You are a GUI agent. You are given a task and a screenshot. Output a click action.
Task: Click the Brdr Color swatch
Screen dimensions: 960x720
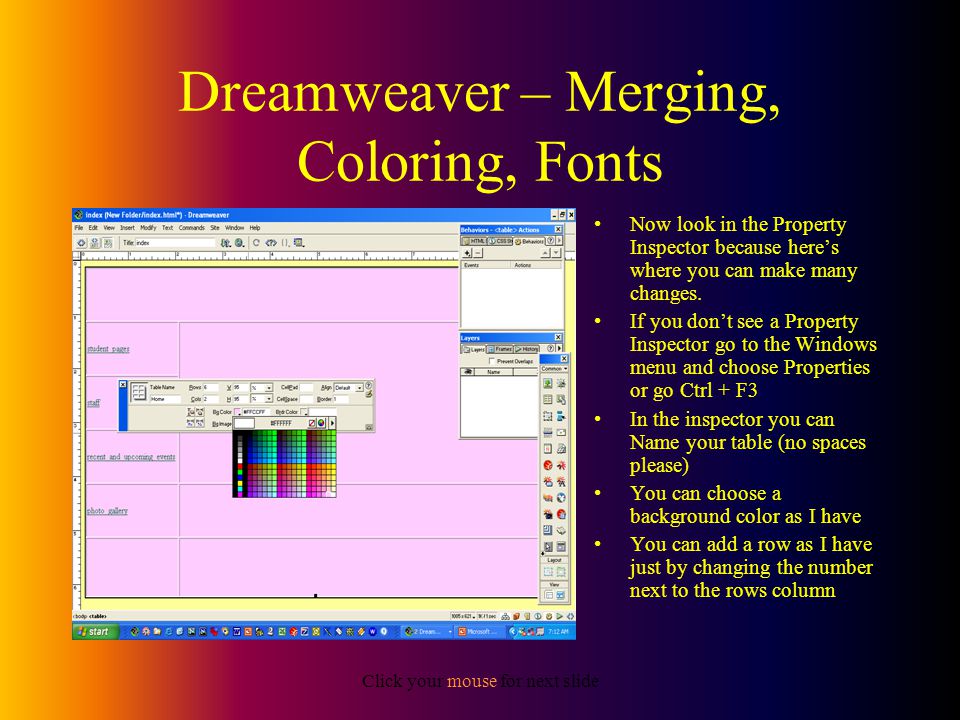coord(304,412)
